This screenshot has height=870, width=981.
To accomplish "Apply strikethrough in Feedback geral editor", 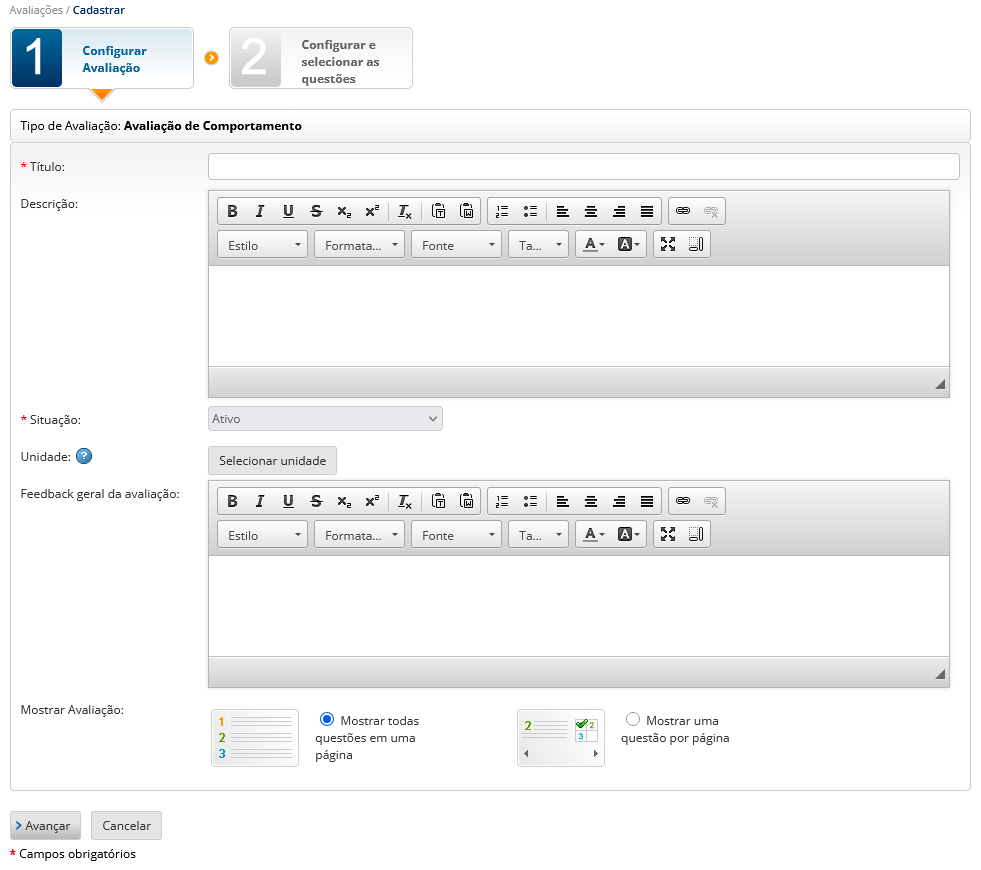I will [316, 501].
